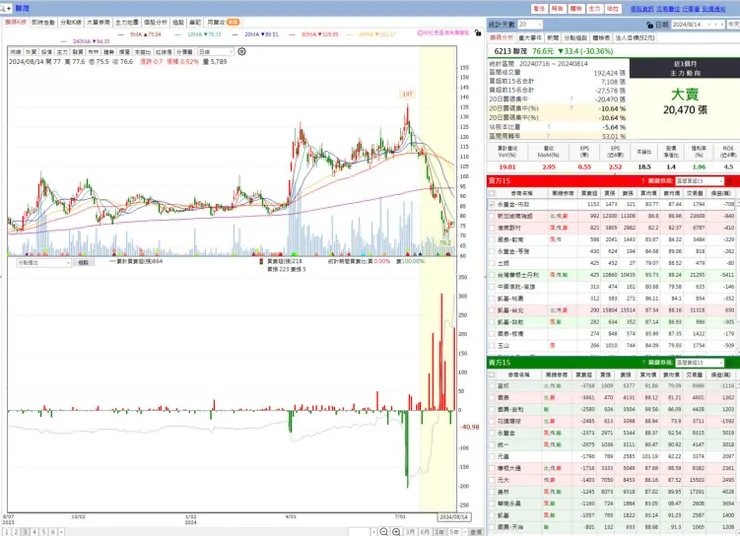Sort 賣方15 table by 交易量 column header
The width and height of the screenshot is (740, 536).
695,375
